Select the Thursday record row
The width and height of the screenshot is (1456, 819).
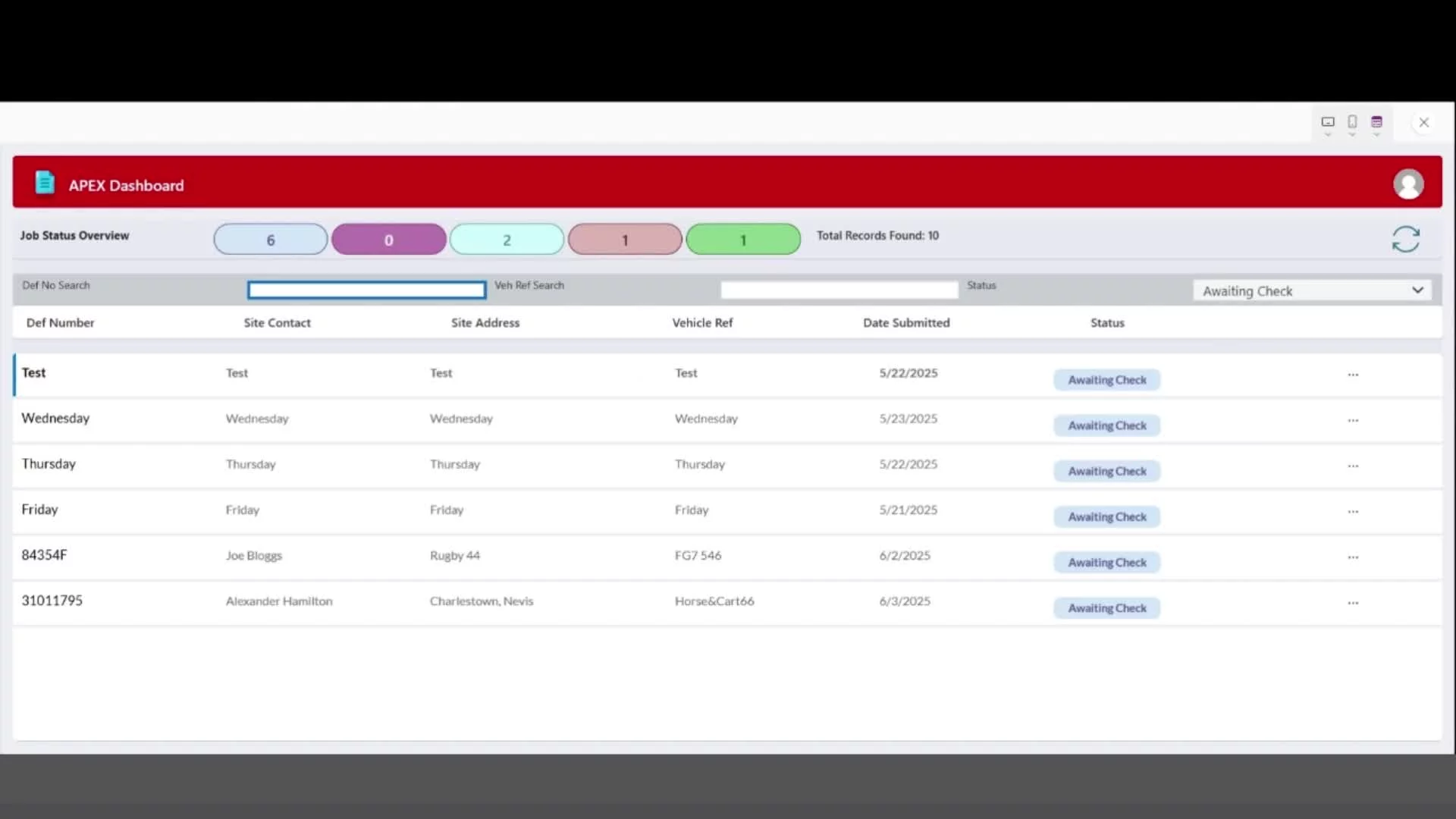(49, 464)
